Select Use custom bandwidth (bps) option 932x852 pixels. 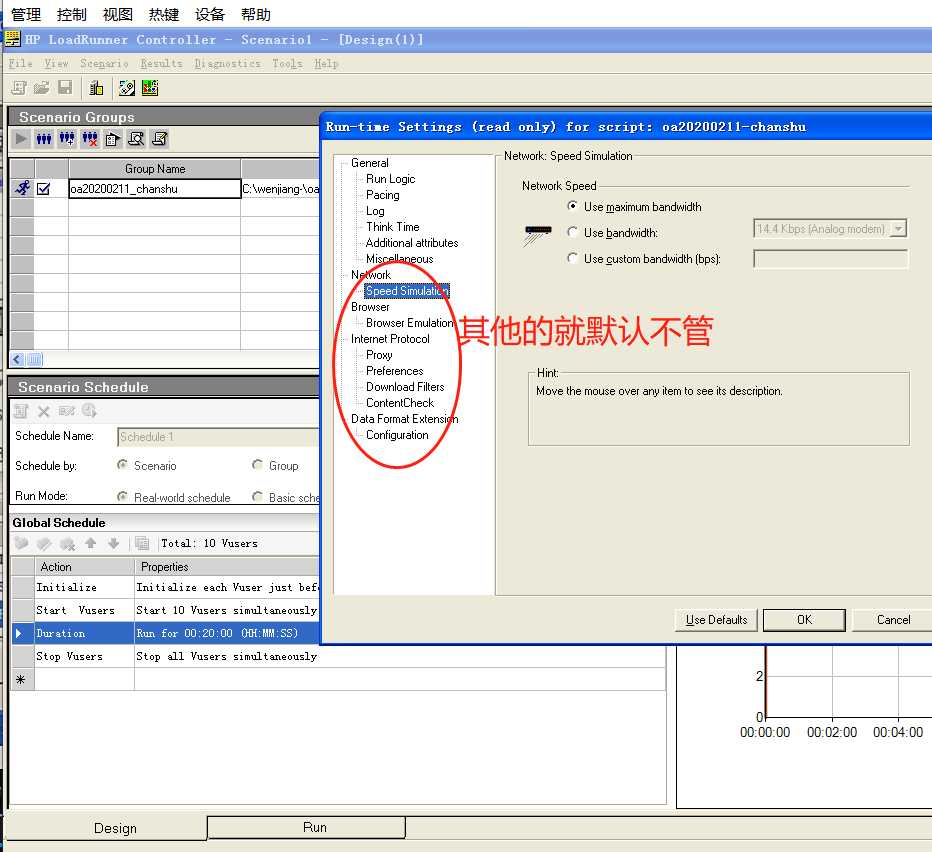(x=572, y=258)
